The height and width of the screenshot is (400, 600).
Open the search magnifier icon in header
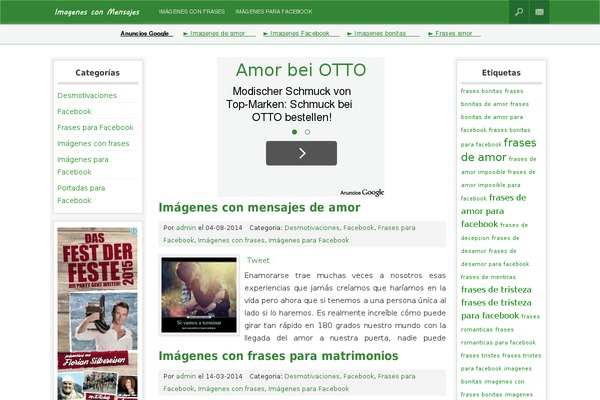pyautogui.click(x=519, y=12)
